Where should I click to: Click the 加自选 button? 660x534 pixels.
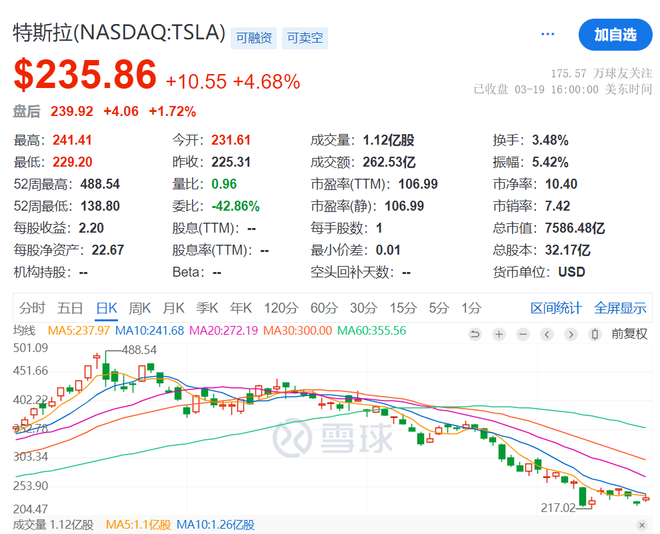tap(615, 34)
